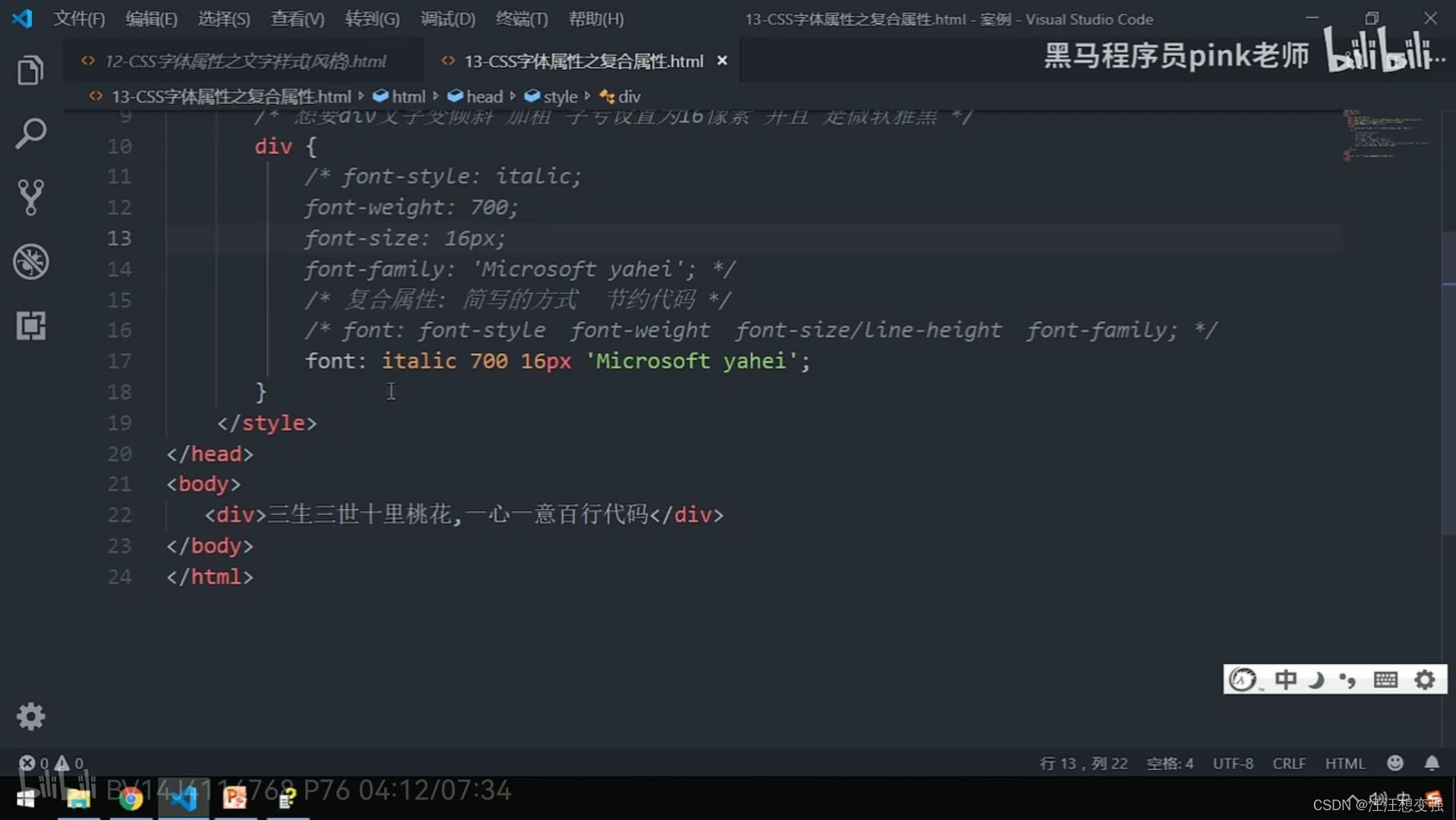Open the Manage gear in the activity bar

pos(30,716)
